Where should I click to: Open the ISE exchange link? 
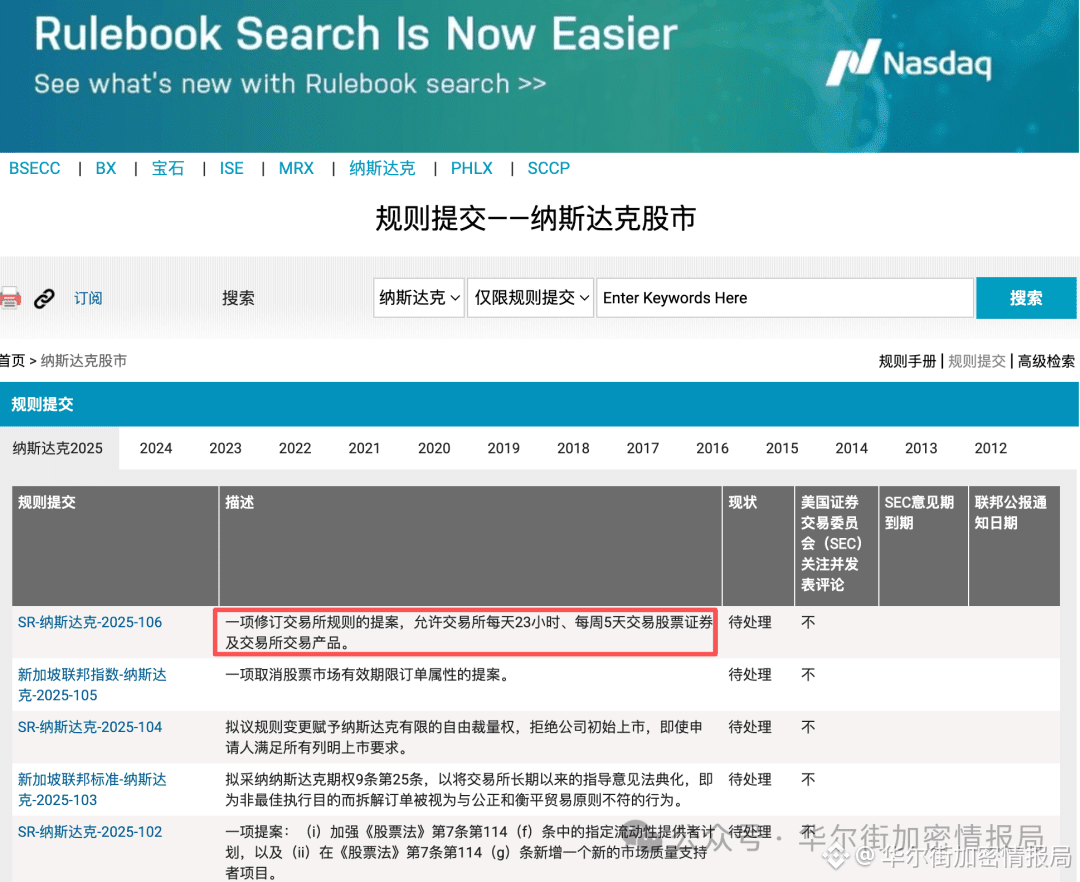tap(231, 168)
